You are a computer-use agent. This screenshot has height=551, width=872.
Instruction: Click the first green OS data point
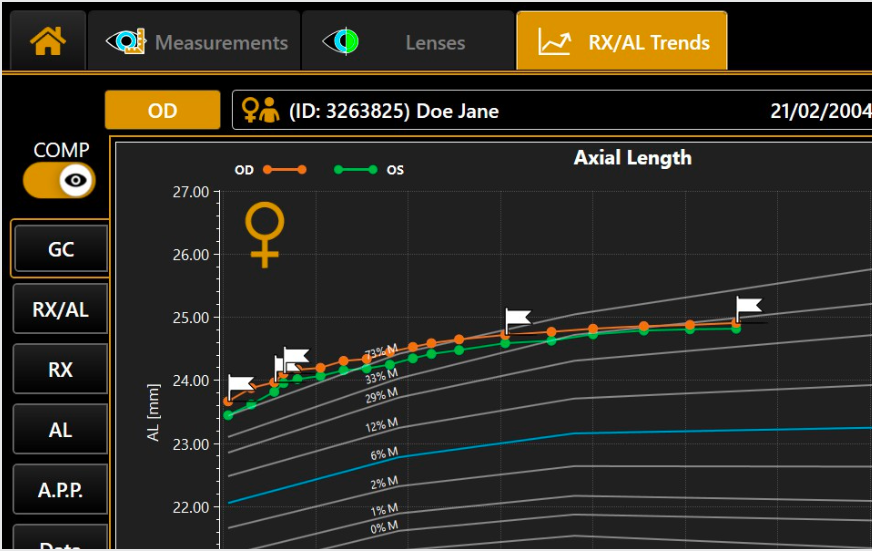[228, 415]
